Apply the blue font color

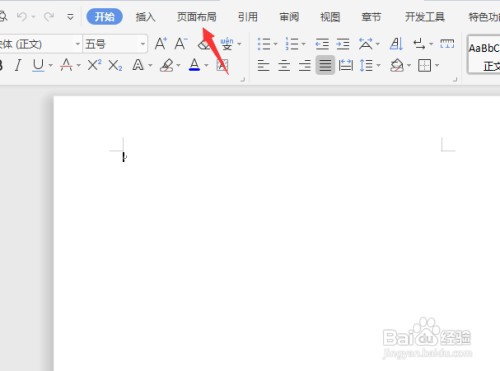(x=194, y=65)
